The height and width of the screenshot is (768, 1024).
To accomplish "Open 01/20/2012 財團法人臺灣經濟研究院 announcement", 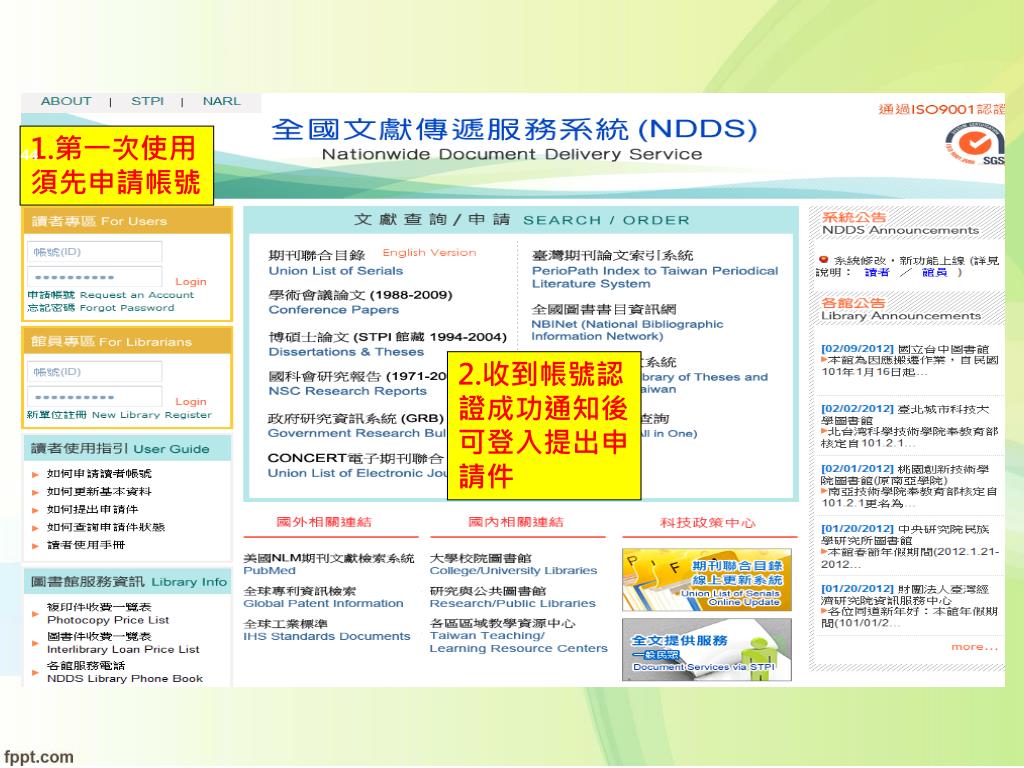I will 910,606.
